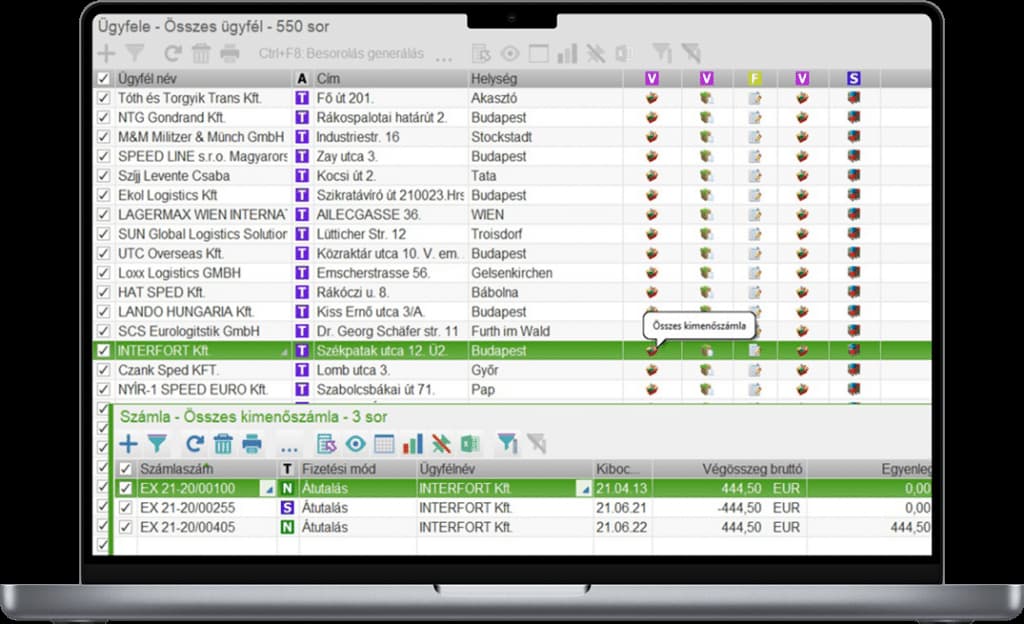Screen dimensions: 1024x624
Task: Click the outgoing invoice icon in INTERFORT row
Action: click(x=652, y=351)
